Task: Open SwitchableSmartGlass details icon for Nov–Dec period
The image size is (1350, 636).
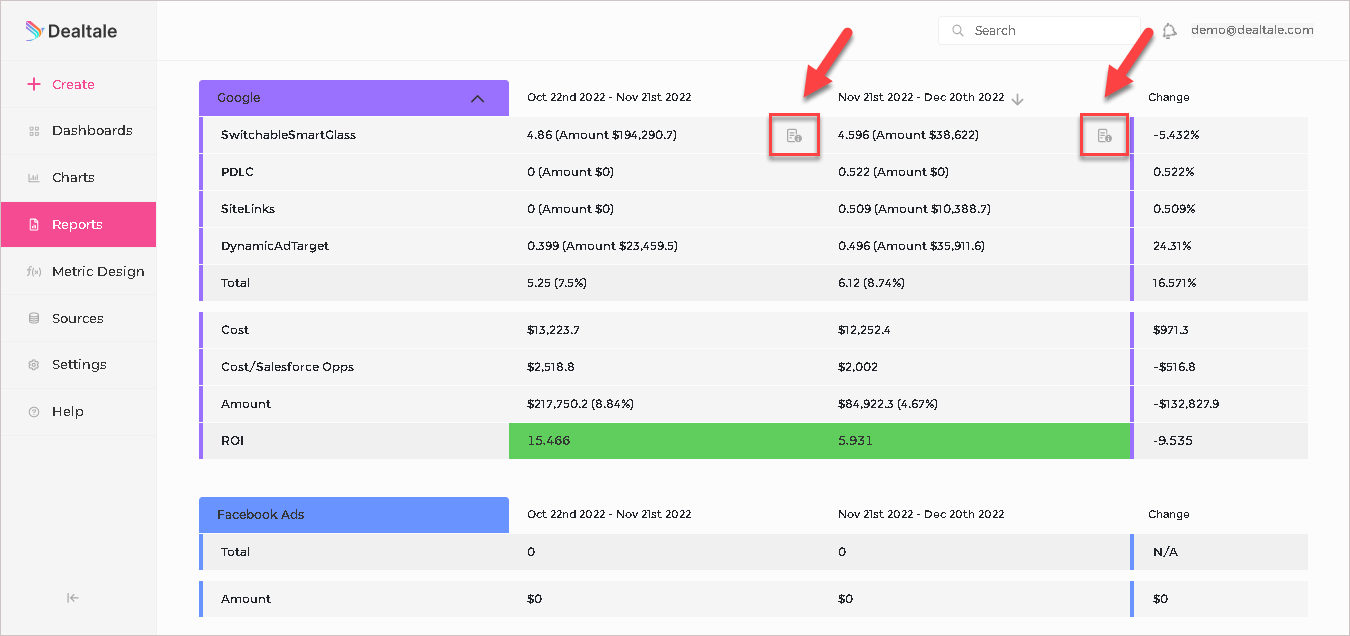Action: (x=1104, y=135)
